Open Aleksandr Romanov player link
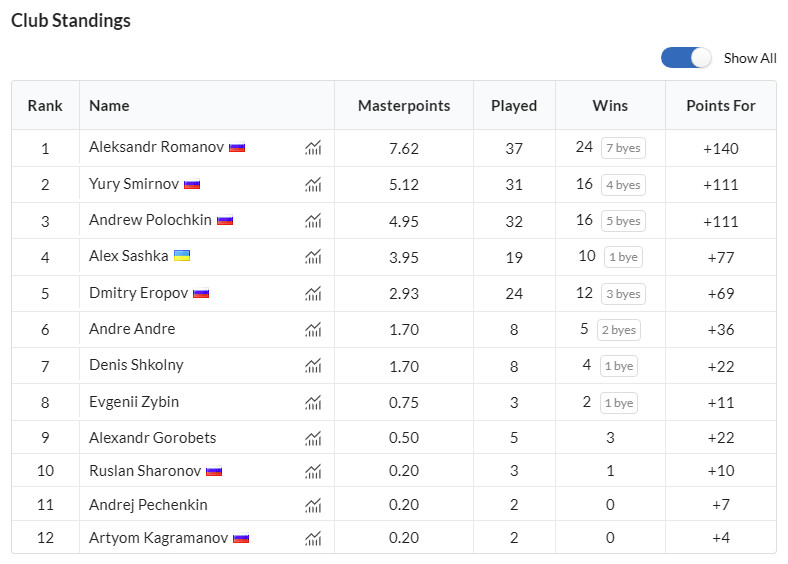This screenshot has width=788, height=564. [x=156, y=147]
